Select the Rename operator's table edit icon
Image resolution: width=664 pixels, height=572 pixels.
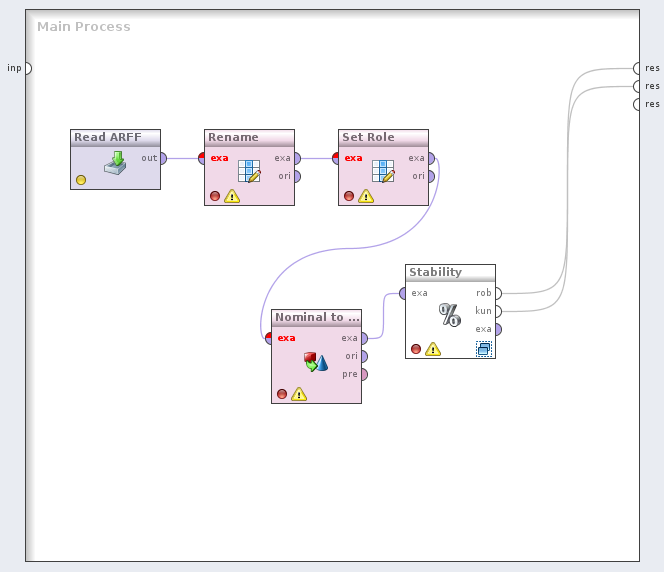pos(249,170)
